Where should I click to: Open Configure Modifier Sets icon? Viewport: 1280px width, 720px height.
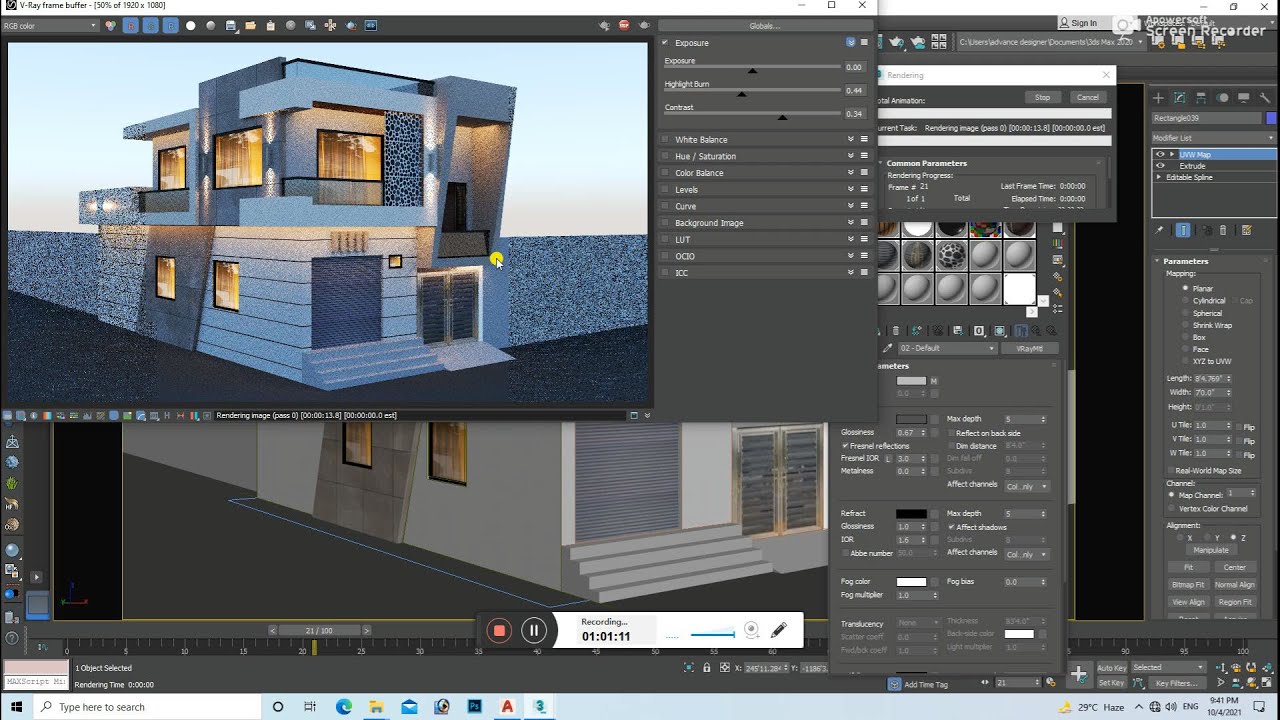click(1246, 230)
